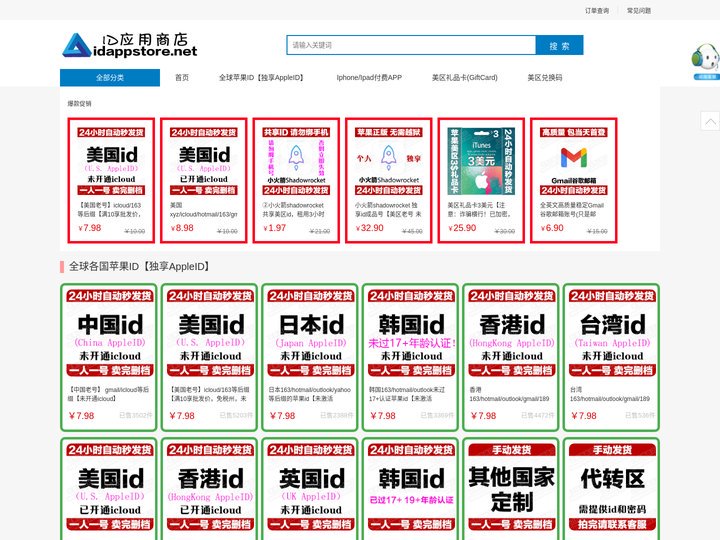Image resolution: width=720 pixels, height=540 pixels.
Task: Click ②小火箭shadowrocket 共享美区id description
Action: [x=294, y=210]
